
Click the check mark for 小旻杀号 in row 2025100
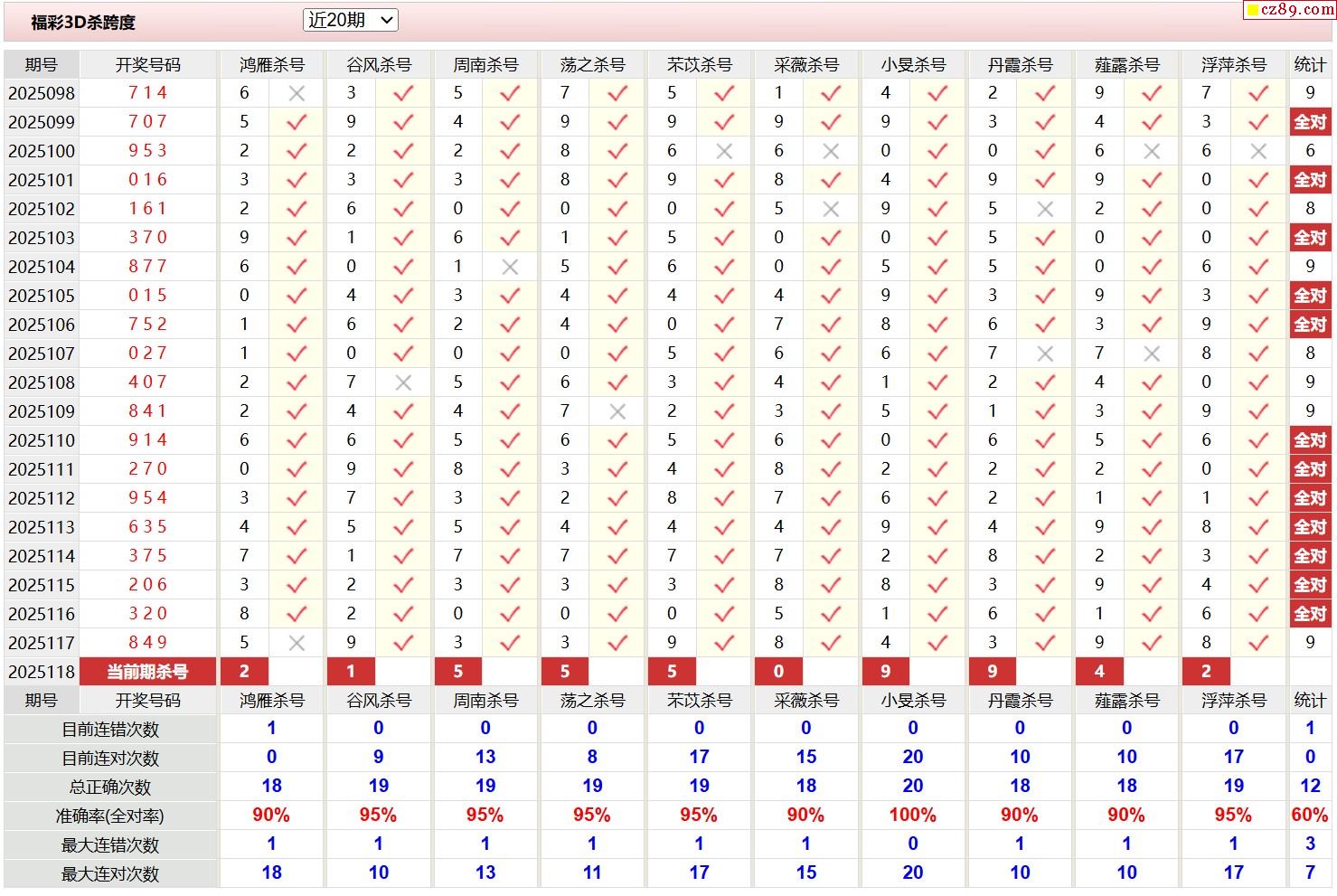coord(937,151)
